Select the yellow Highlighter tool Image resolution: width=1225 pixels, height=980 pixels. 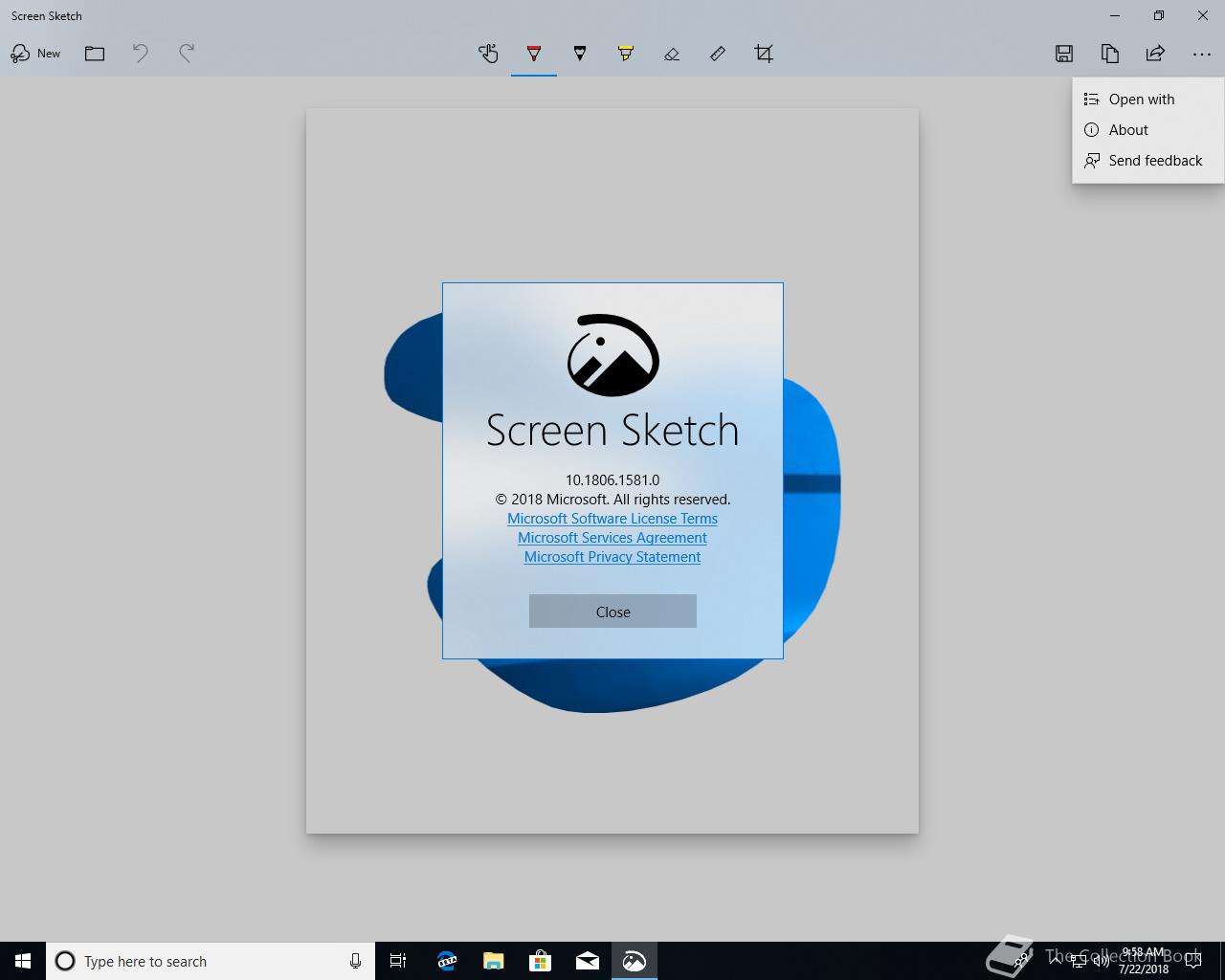[626, 54]
